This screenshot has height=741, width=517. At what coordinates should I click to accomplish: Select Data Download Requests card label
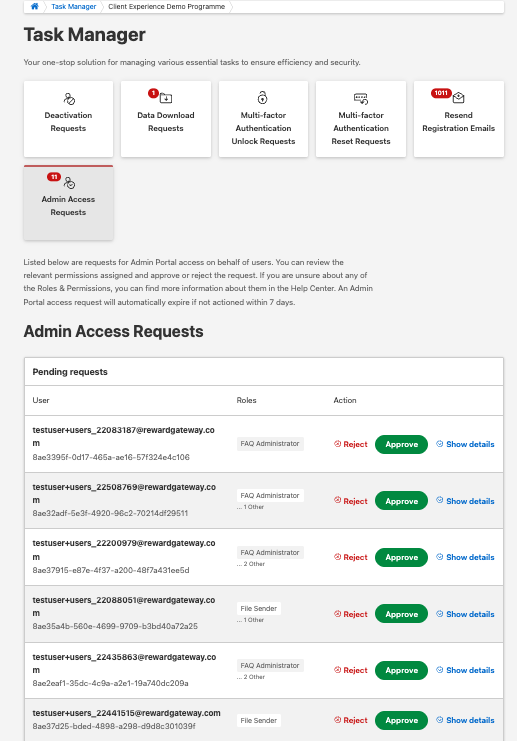tap(166, 122)
